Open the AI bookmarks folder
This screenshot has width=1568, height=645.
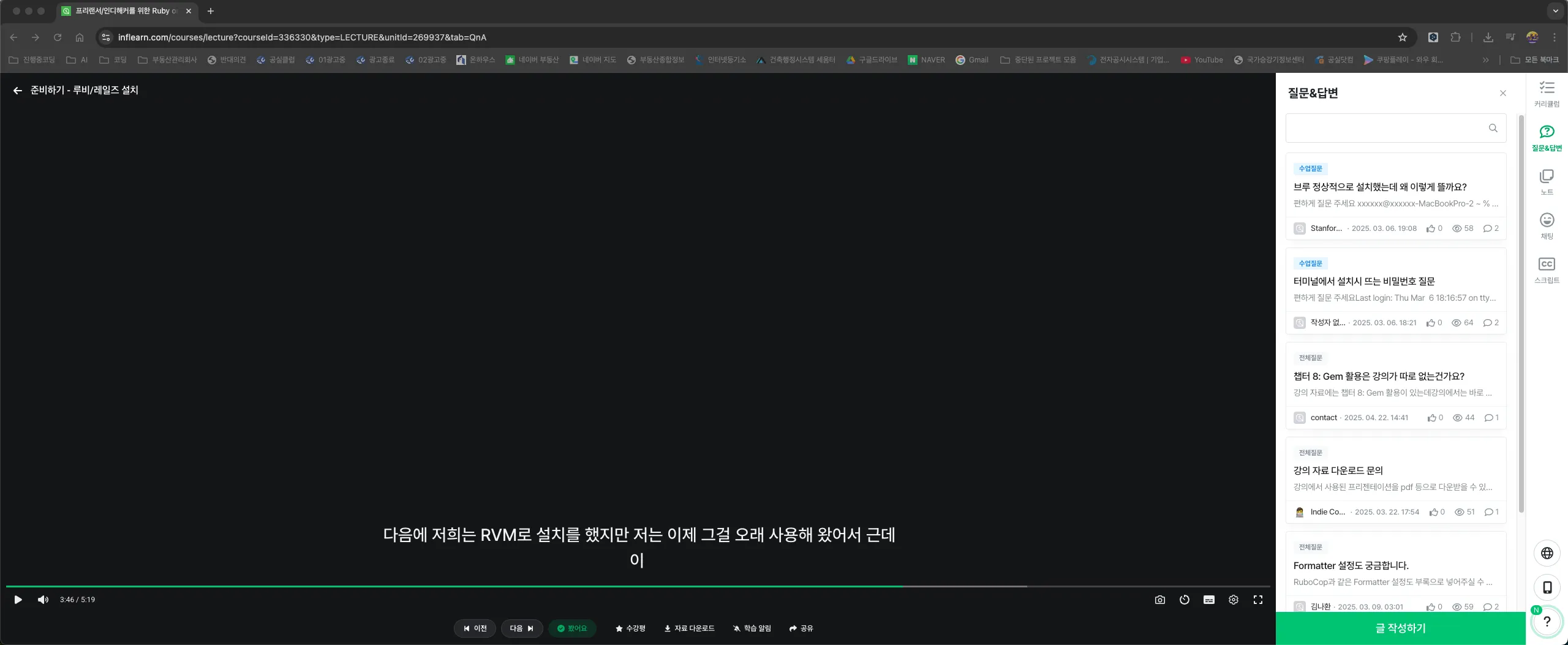pos(77,60)
